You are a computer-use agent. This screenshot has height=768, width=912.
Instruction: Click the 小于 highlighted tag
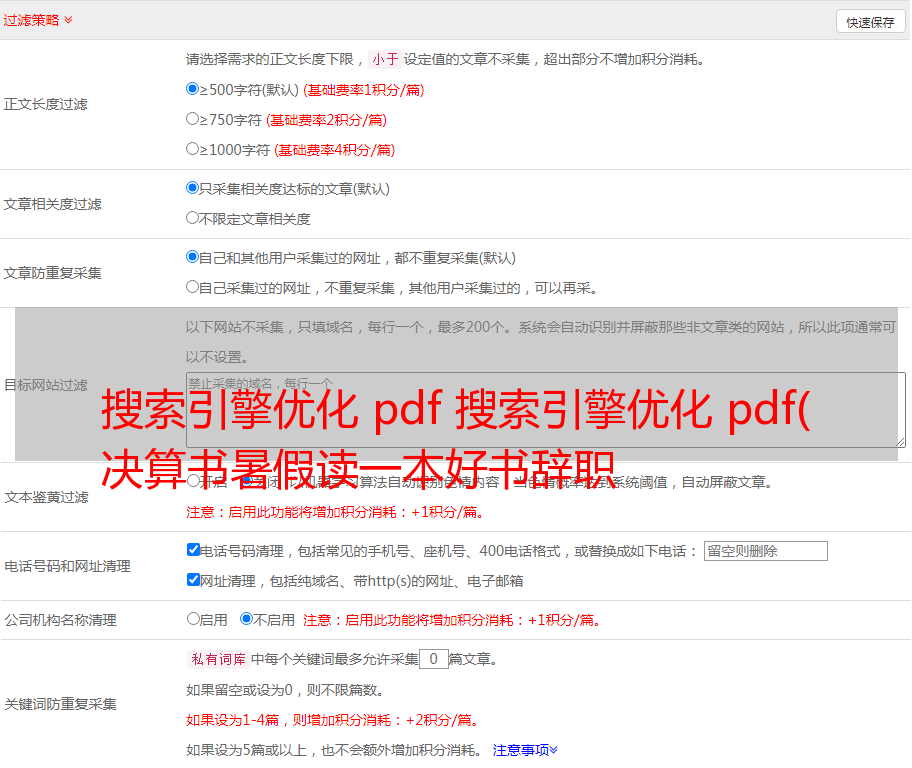pyautogui.click(x=385, y=59)
